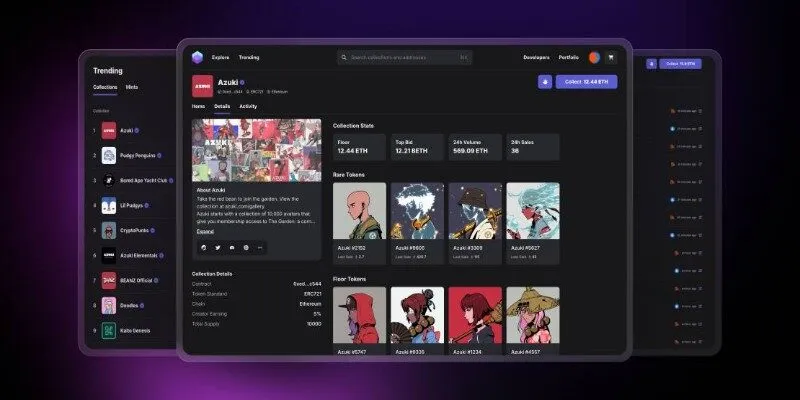800x400 pixels.
Task: Open the Explore page
Action: pyautogui.click(x=220, y=57)
